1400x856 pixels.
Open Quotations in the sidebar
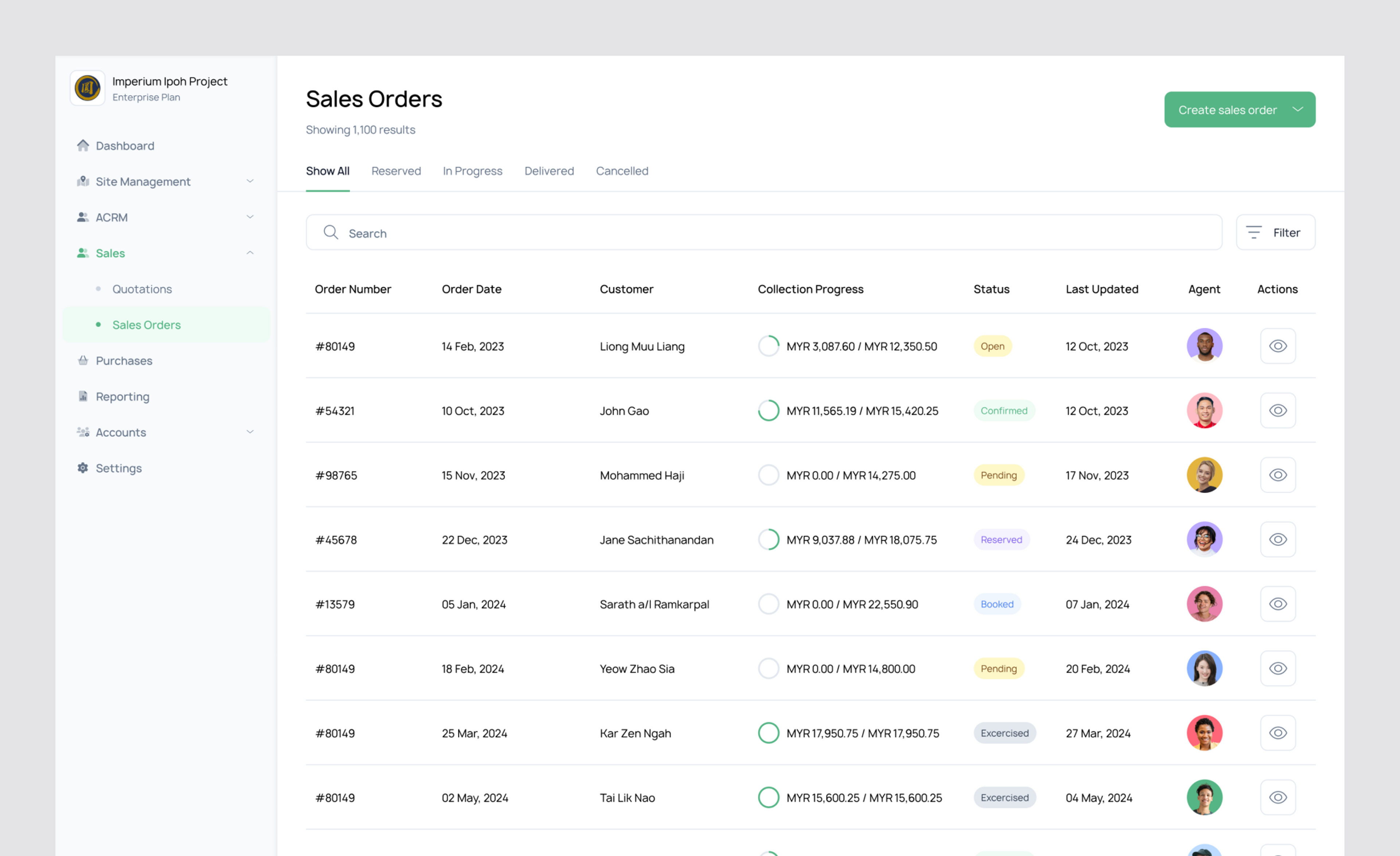tap(142, 289)
